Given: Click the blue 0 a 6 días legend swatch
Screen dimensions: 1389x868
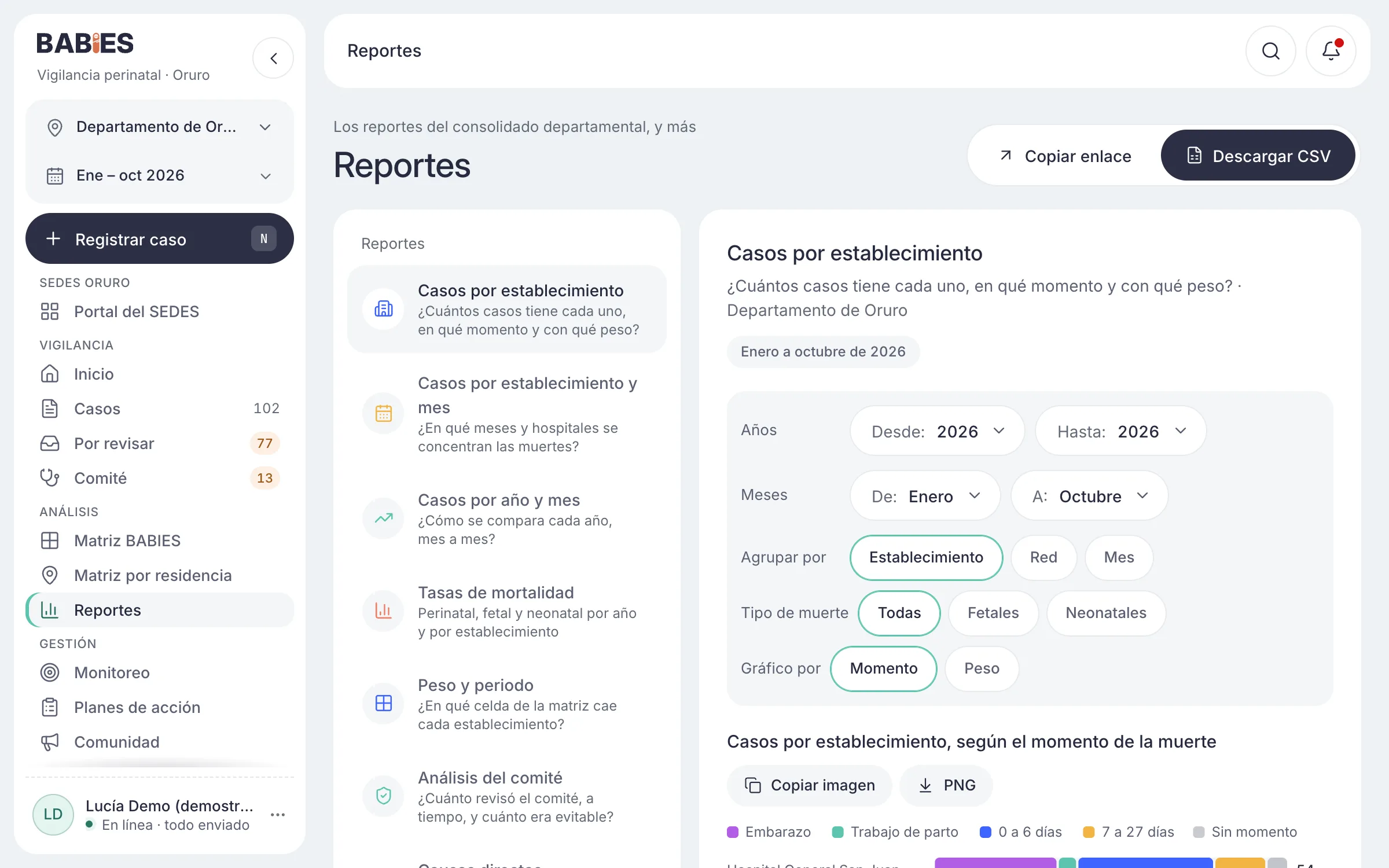Looking at the screenshot, I should [x=986, y=832].
